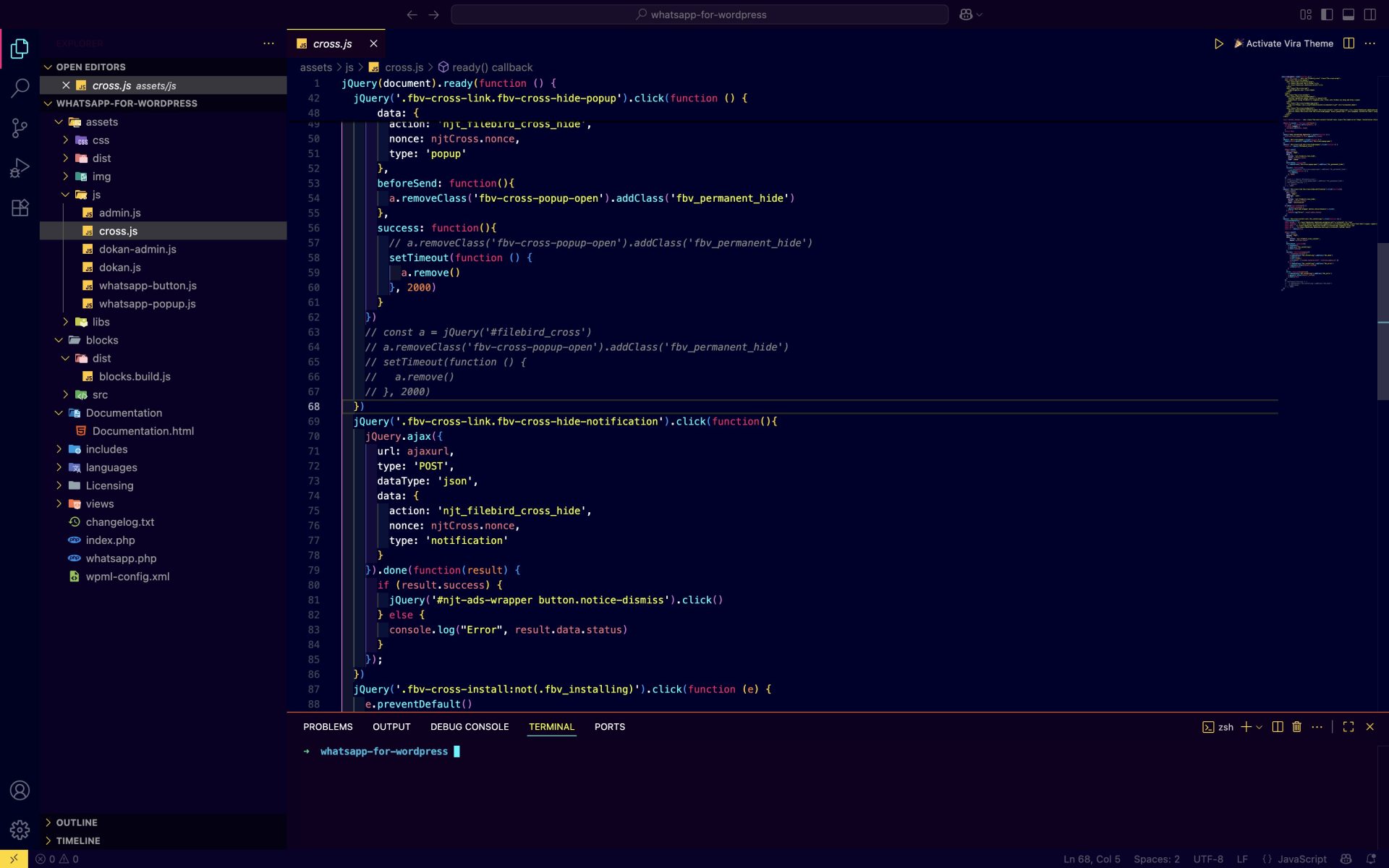Viewport: 1389px width, 868px height.
Task: Open the Search sidebar
Action: point(20,88)
